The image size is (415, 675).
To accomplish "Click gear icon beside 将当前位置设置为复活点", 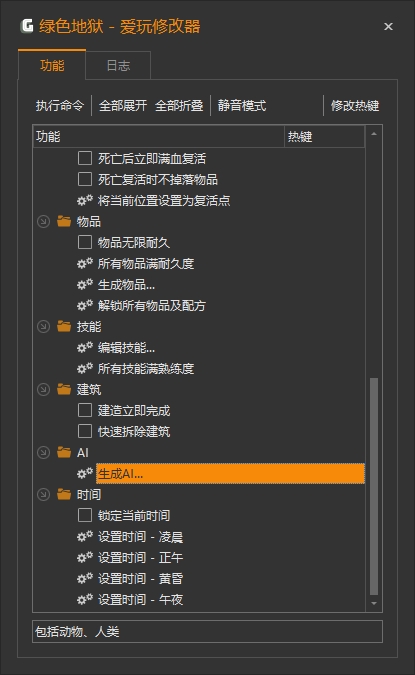I will coord(85,201).
